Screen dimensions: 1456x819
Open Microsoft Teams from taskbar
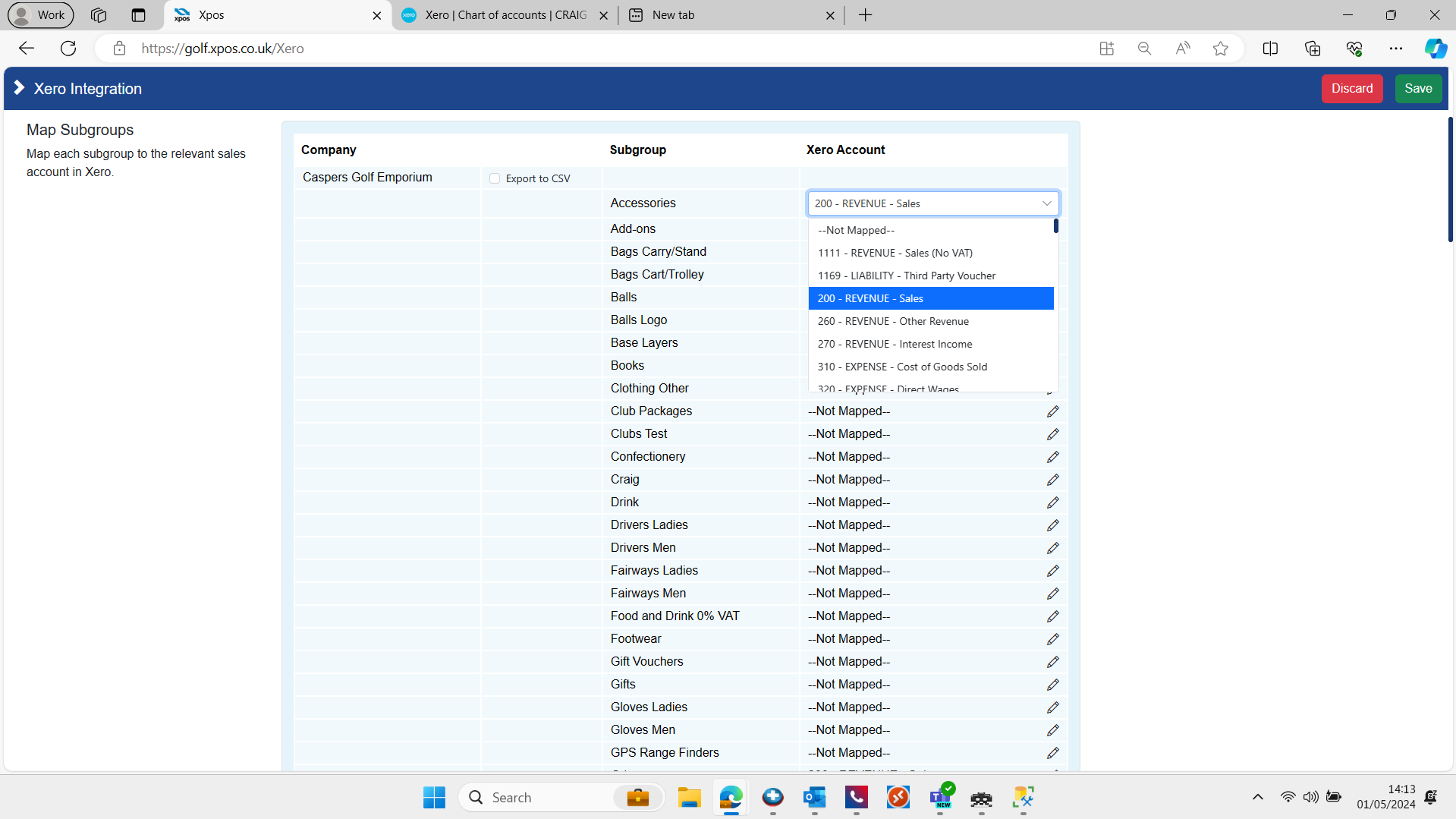pos(940,798)
